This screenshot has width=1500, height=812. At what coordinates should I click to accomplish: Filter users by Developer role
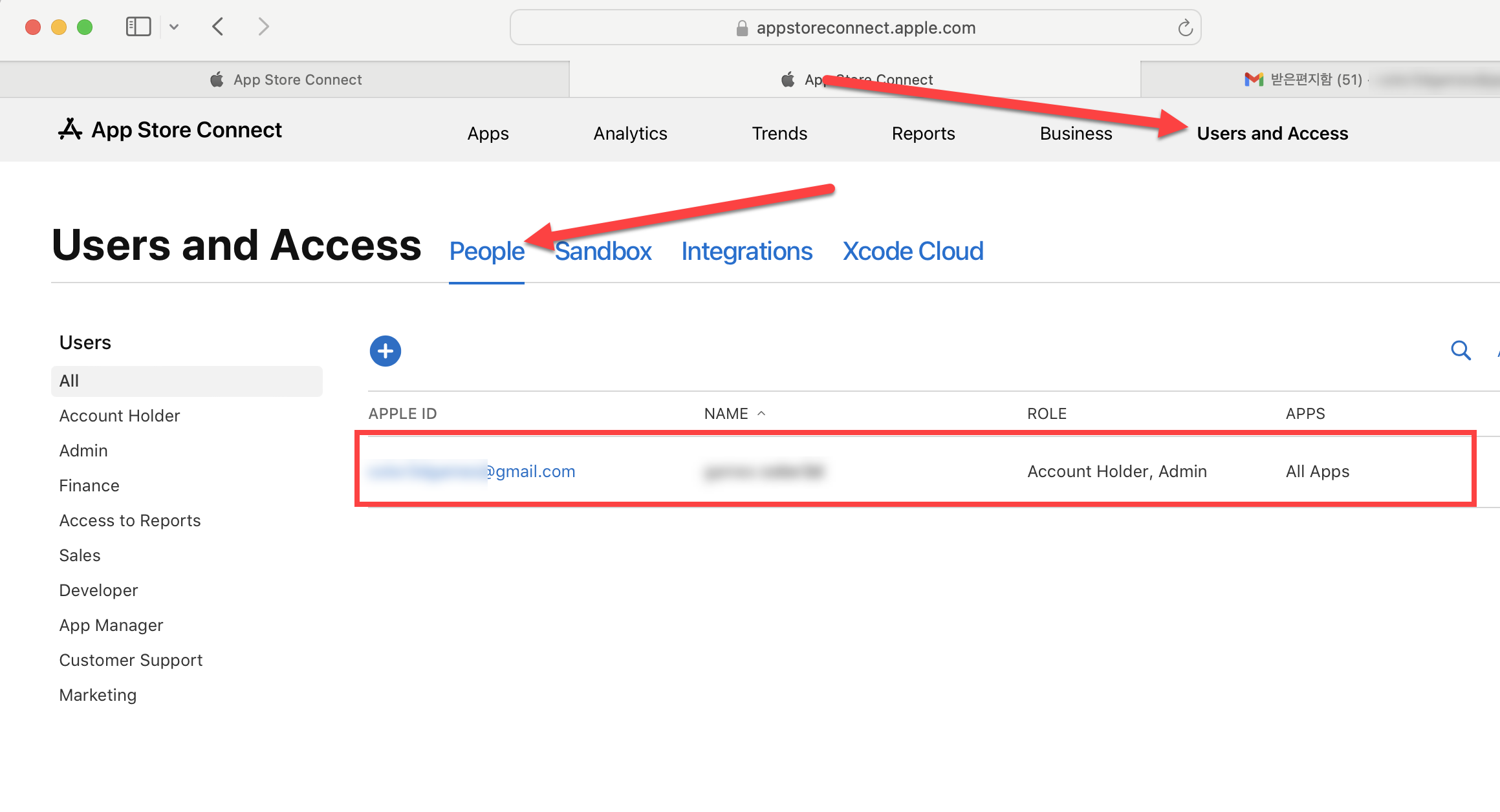click(x=98, y=590)
